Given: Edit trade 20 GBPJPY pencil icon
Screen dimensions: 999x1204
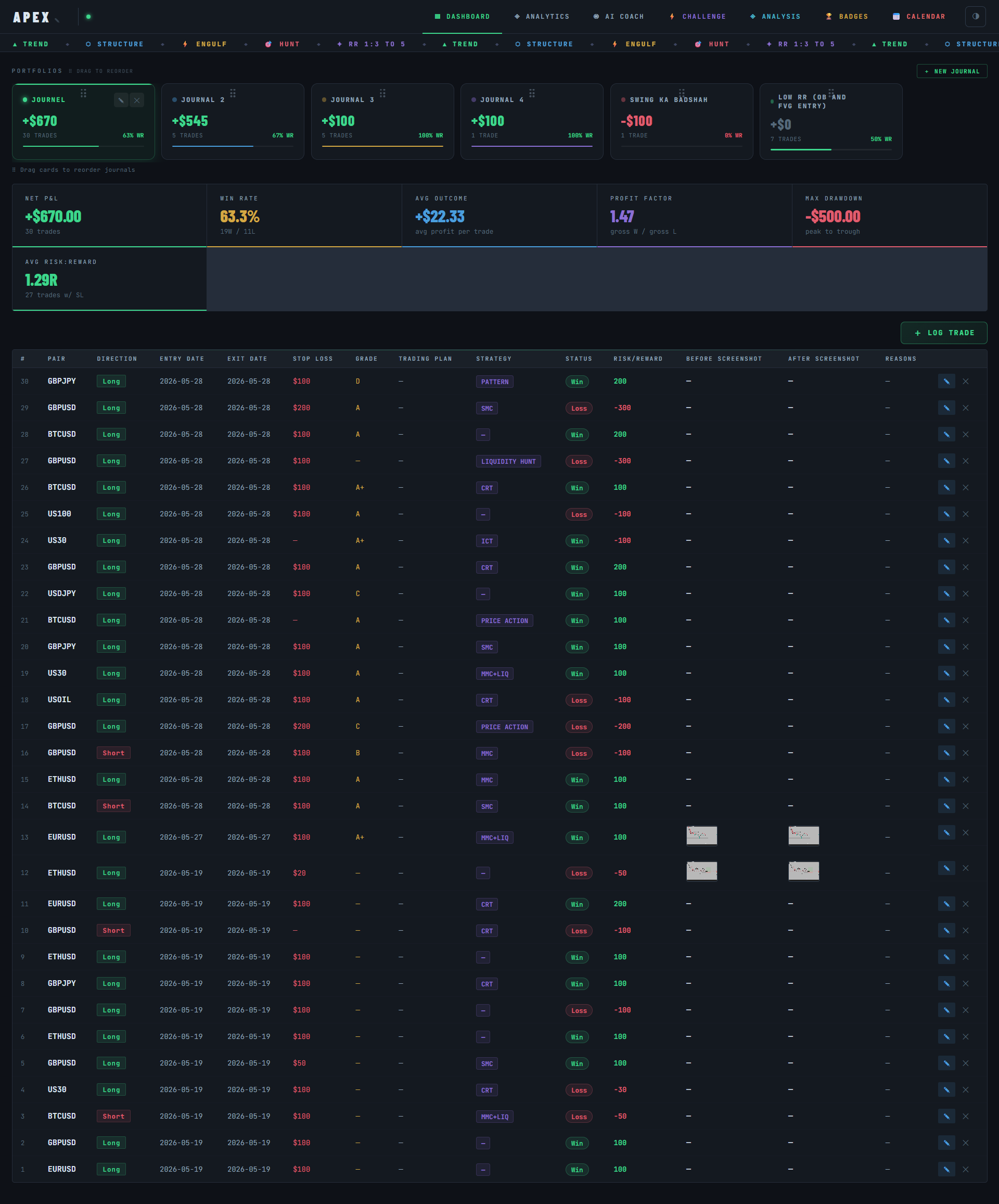Looking at the screenshot, I should pos(946,647).
